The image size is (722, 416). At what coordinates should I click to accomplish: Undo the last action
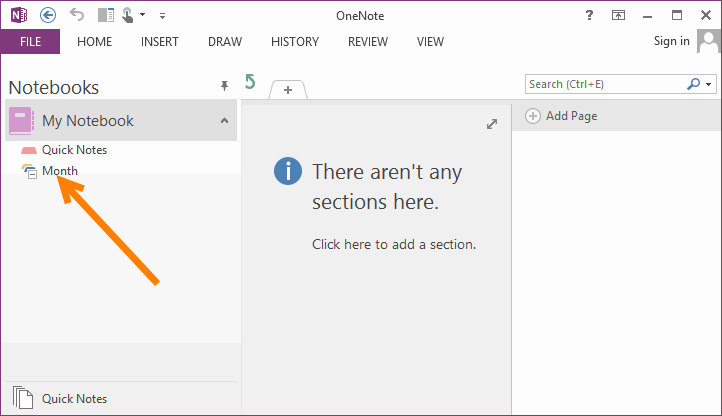[x=77, y=15]
